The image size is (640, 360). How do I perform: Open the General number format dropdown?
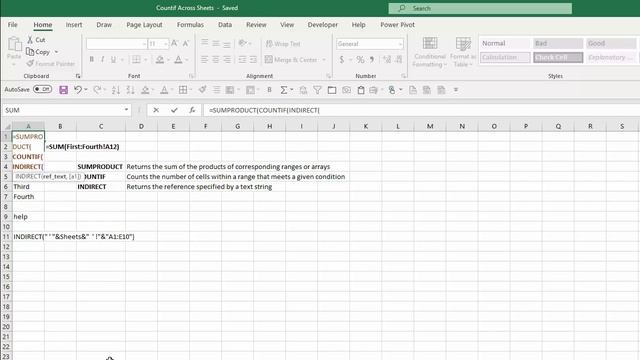click(400, 44)
